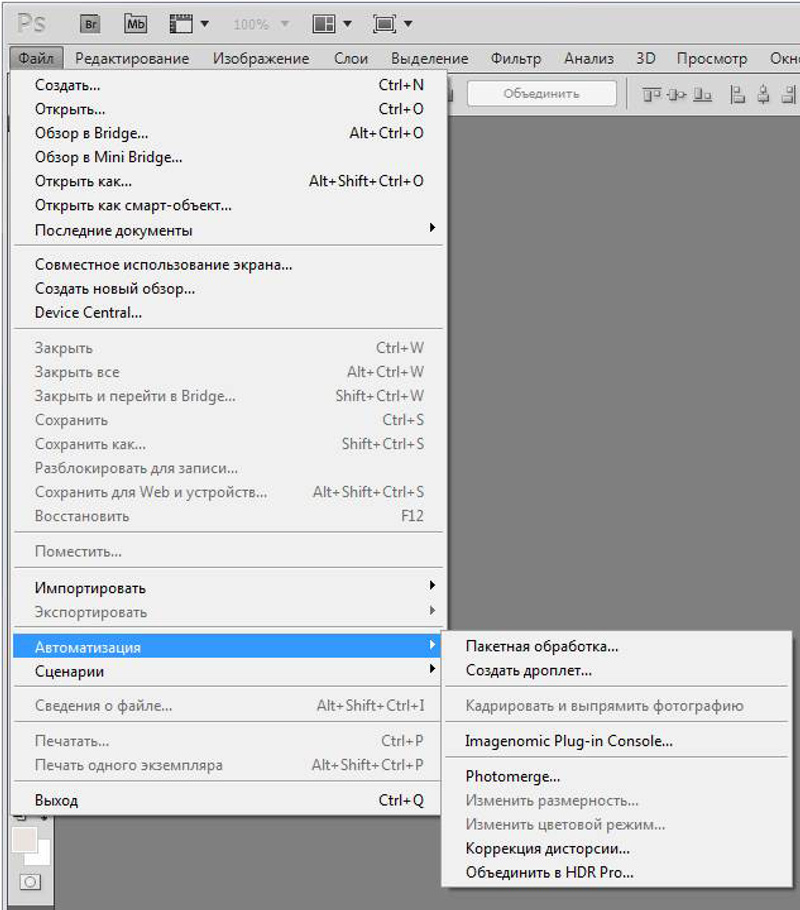Image resolution: width=800 pixels, height=910 pixels.
Task: Expand Импортировать submenu
Action: click(227, 588)
